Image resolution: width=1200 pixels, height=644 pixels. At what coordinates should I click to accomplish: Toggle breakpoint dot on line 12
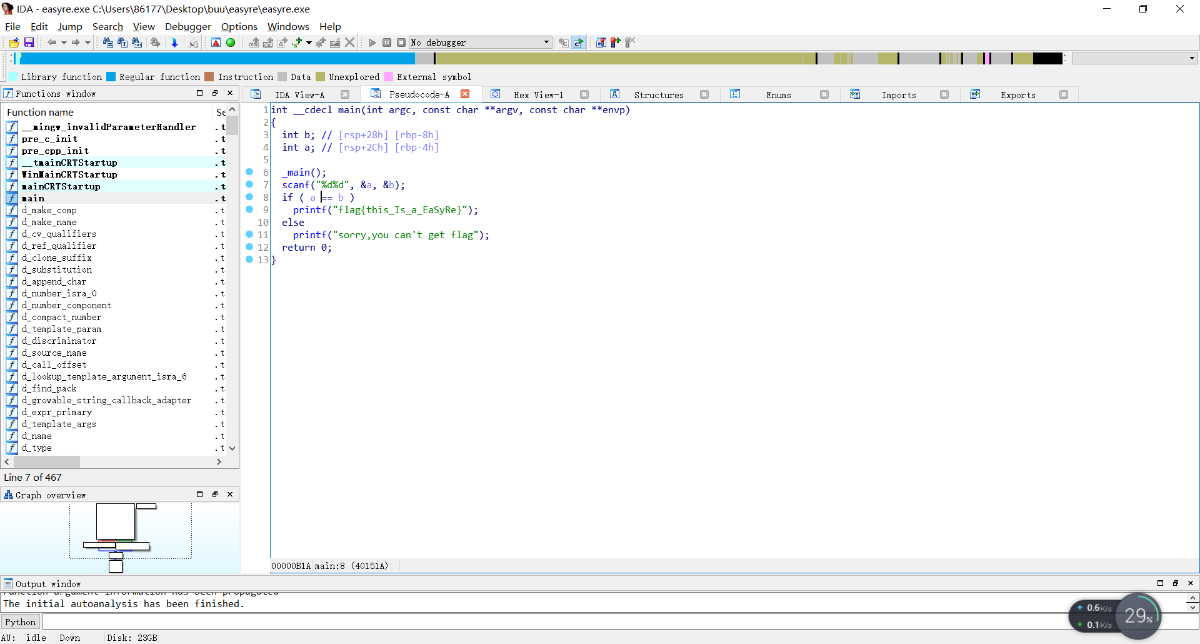pos(249,247)
